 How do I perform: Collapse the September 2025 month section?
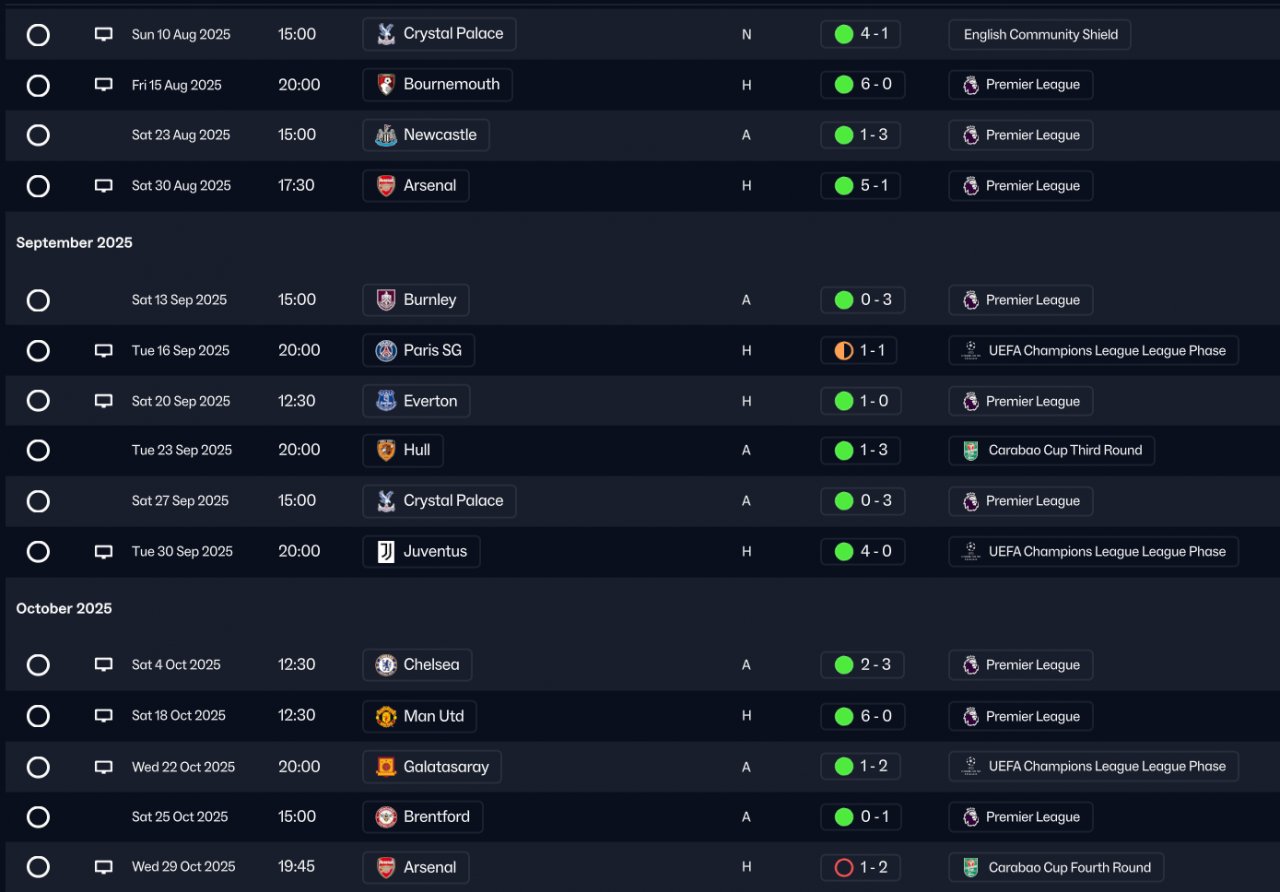pyautogui.click(x=74, y=243)
